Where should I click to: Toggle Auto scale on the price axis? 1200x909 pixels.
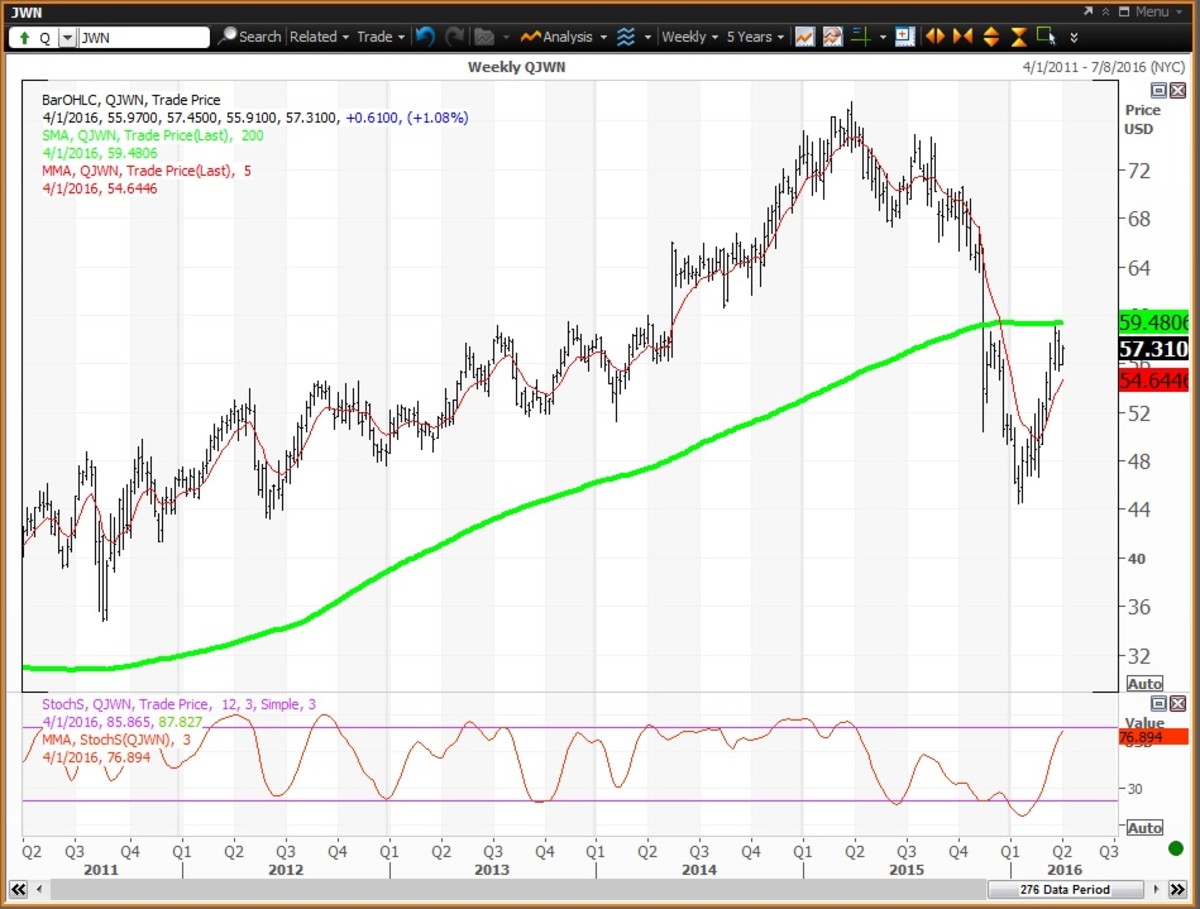click(x=1144, y=684)
